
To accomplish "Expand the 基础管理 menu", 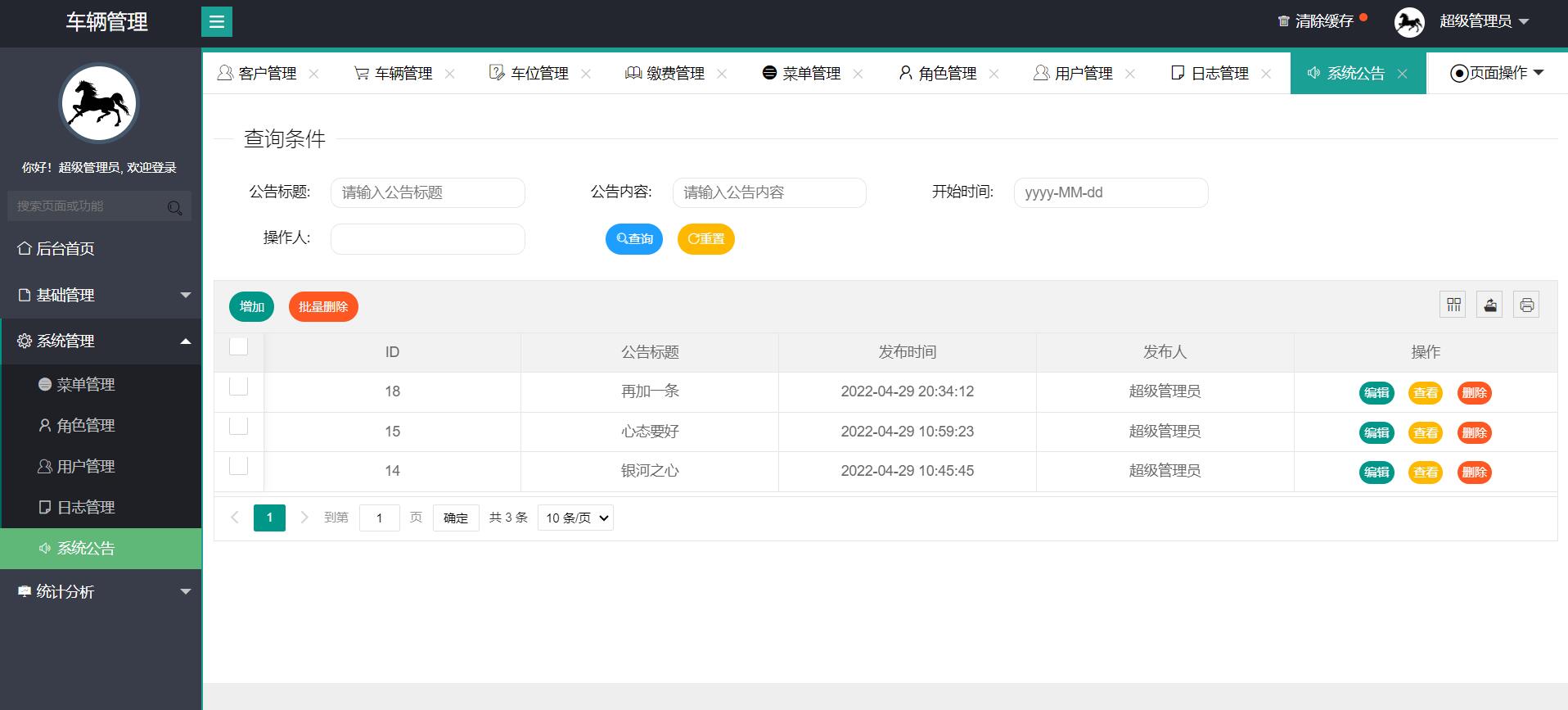I will pyautogui.click(x=101, y=295).
